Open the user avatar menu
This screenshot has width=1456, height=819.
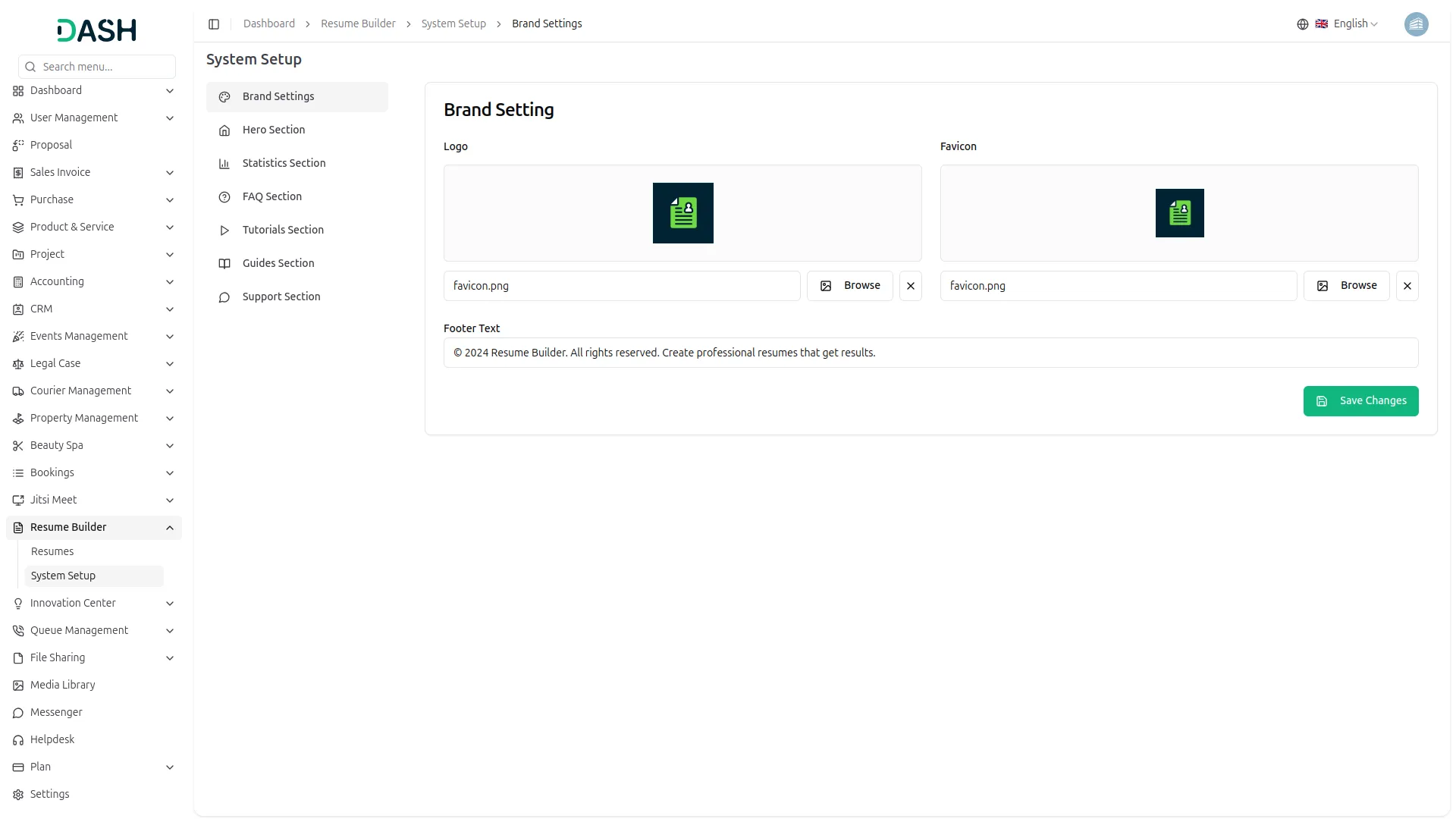point(1416,24)
